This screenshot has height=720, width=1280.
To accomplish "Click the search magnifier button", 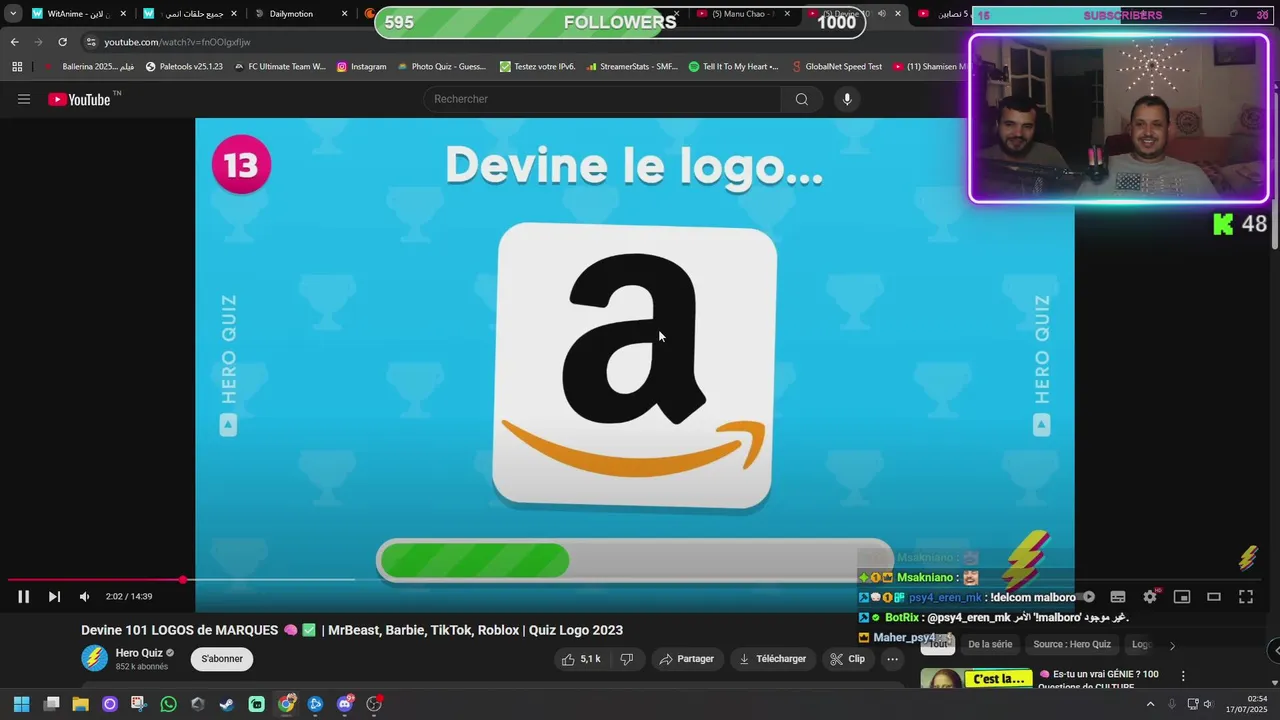I will [x=802, y=99].
